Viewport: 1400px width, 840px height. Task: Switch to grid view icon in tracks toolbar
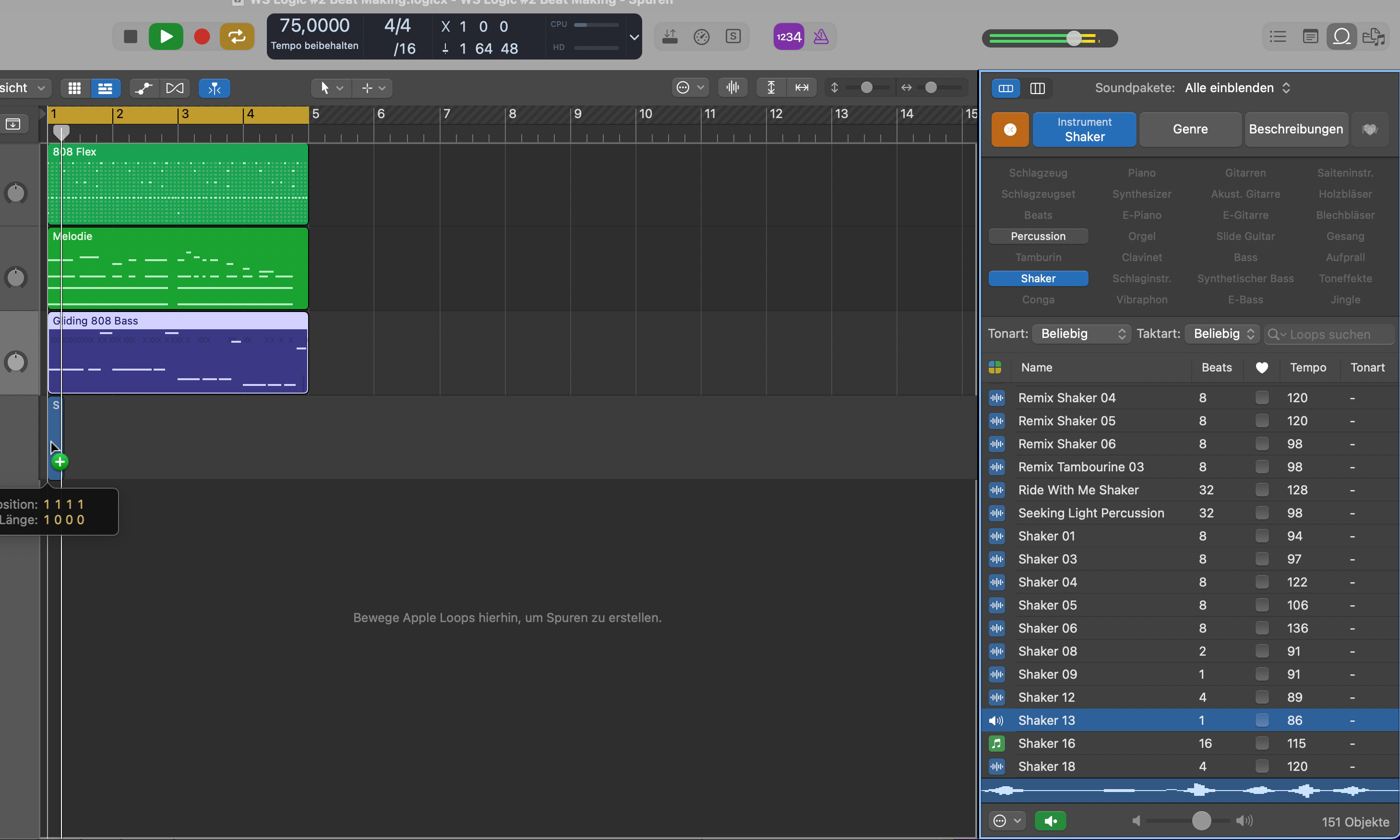[x=74, y=88]
